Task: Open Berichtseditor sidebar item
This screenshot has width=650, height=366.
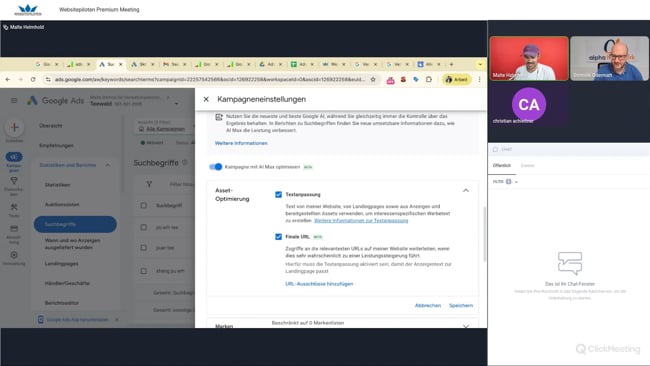Action: [x=62, y=303]
